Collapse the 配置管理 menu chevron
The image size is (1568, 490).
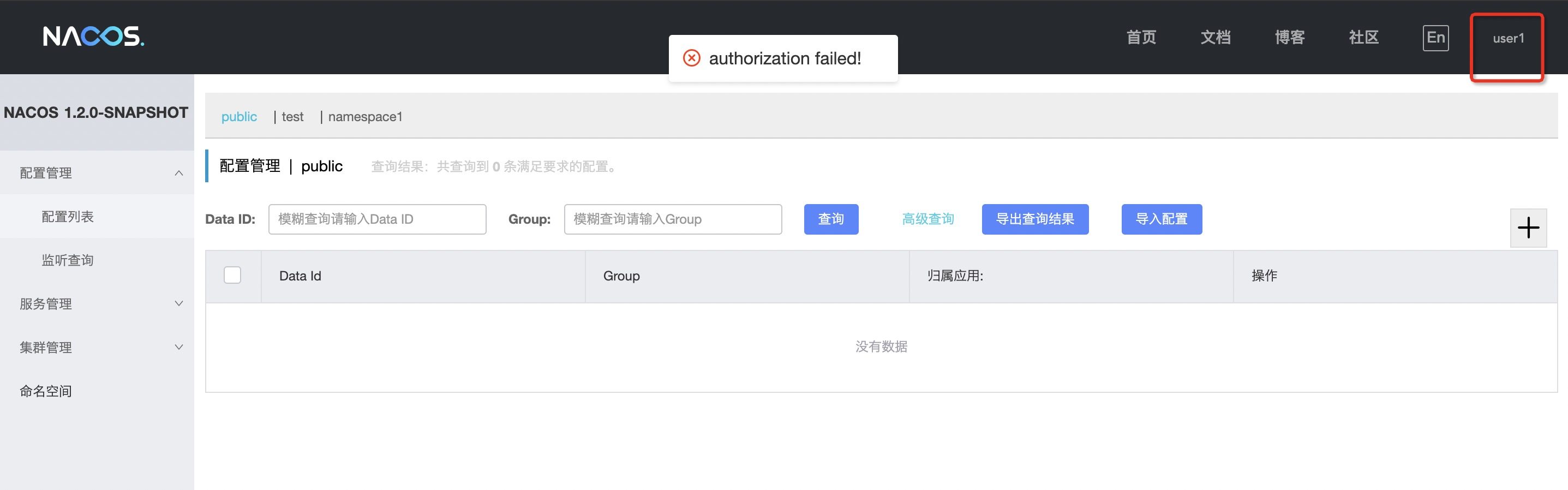[x=179, y=173]
